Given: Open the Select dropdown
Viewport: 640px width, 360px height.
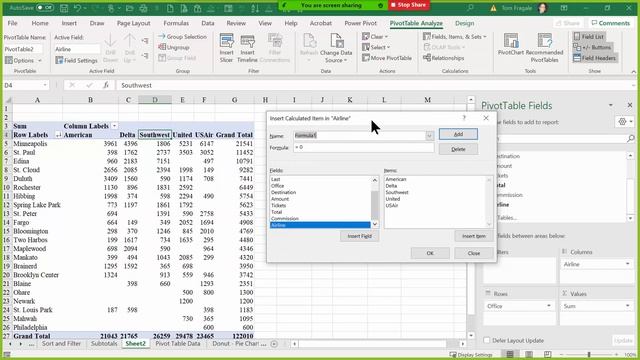Looking at the screenshot, I should [376, 47].
